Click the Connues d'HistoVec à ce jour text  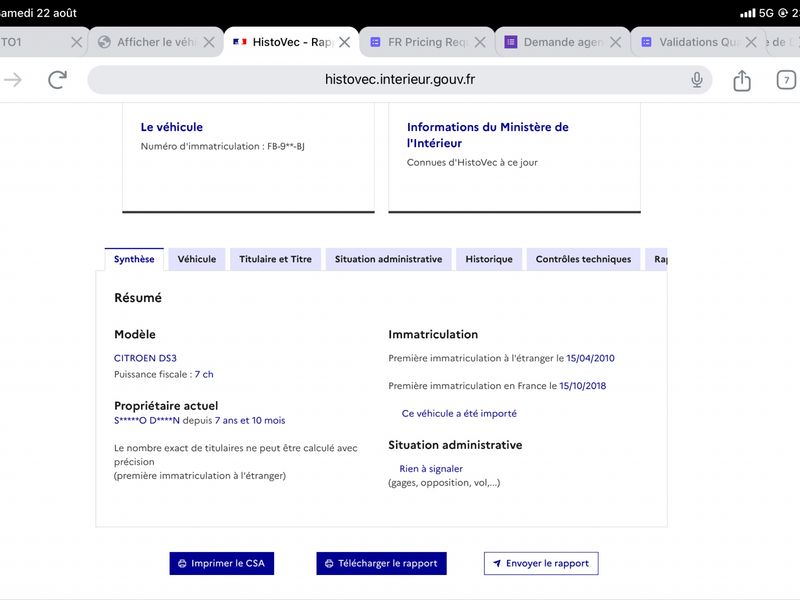tap(472, 162)
